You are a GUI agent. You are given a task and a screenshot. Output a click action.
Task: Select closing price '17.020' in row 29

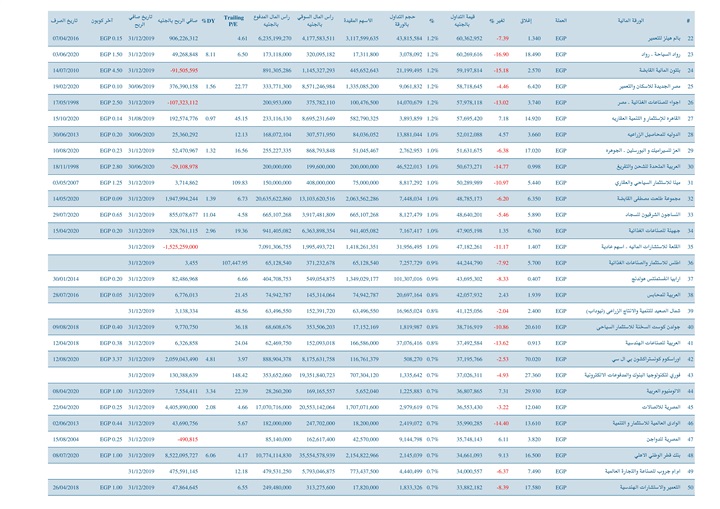pos(533,151)
